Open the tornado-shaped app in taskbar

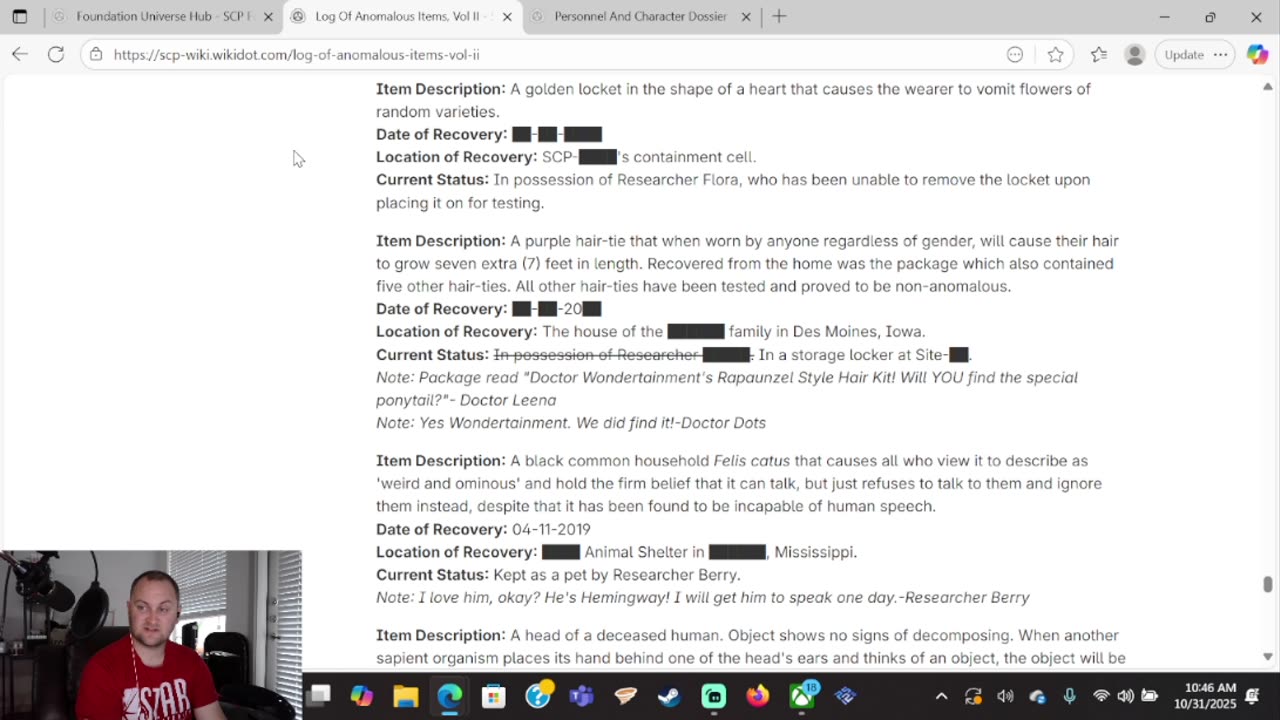point(625,695)
